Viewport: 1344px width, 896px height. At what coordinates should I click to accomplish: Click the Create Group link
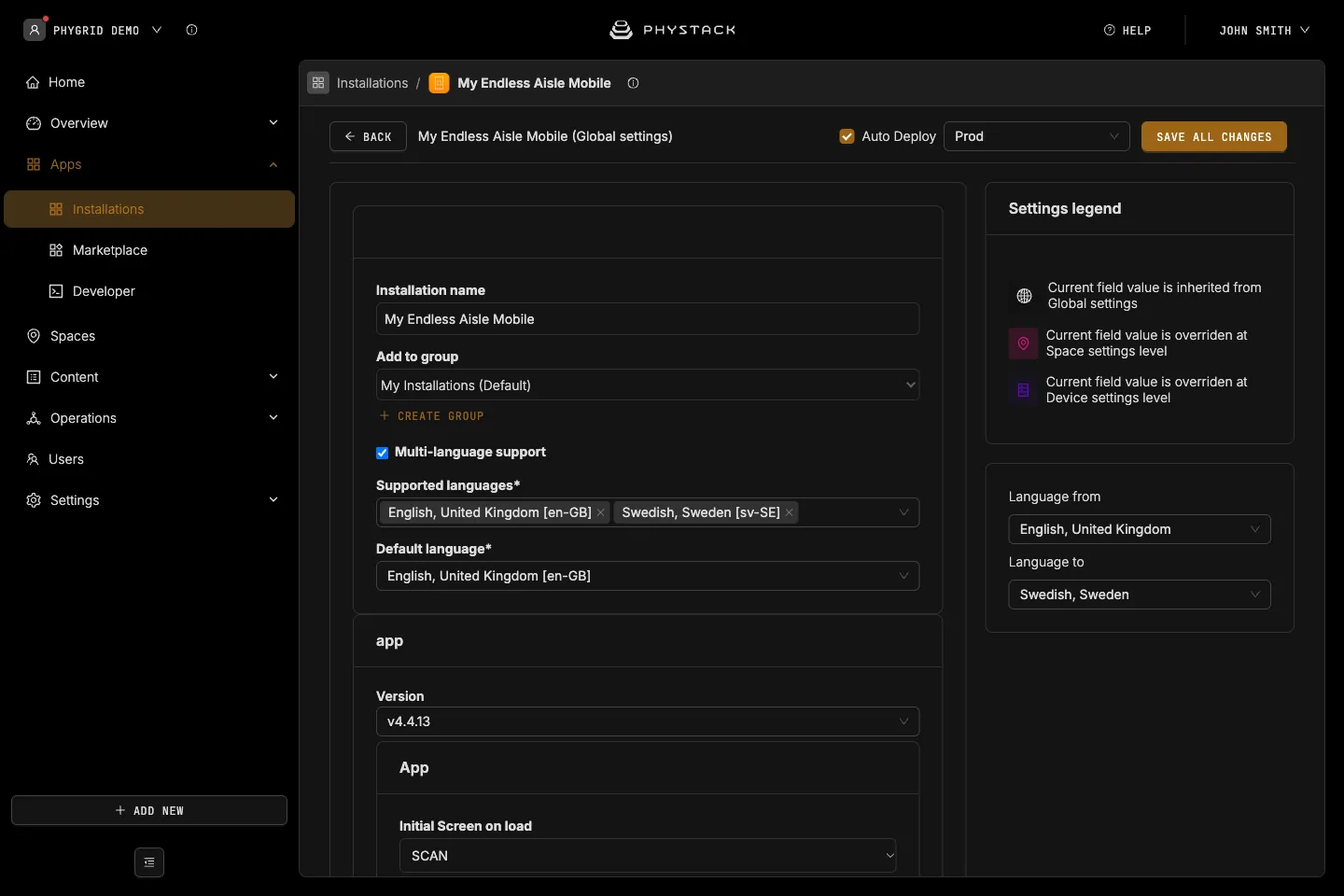(431, 416)
